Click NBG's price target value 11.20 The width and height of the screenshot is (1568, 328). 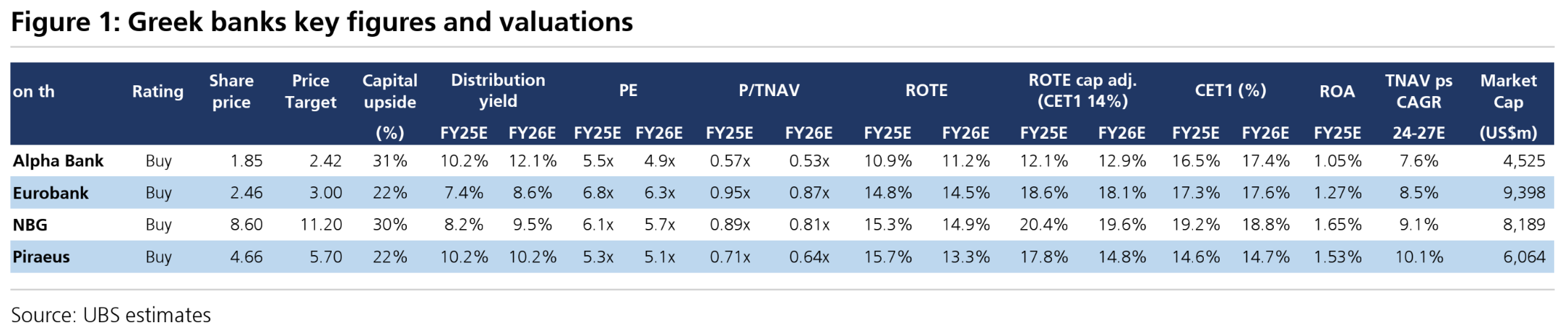(321, 225)
